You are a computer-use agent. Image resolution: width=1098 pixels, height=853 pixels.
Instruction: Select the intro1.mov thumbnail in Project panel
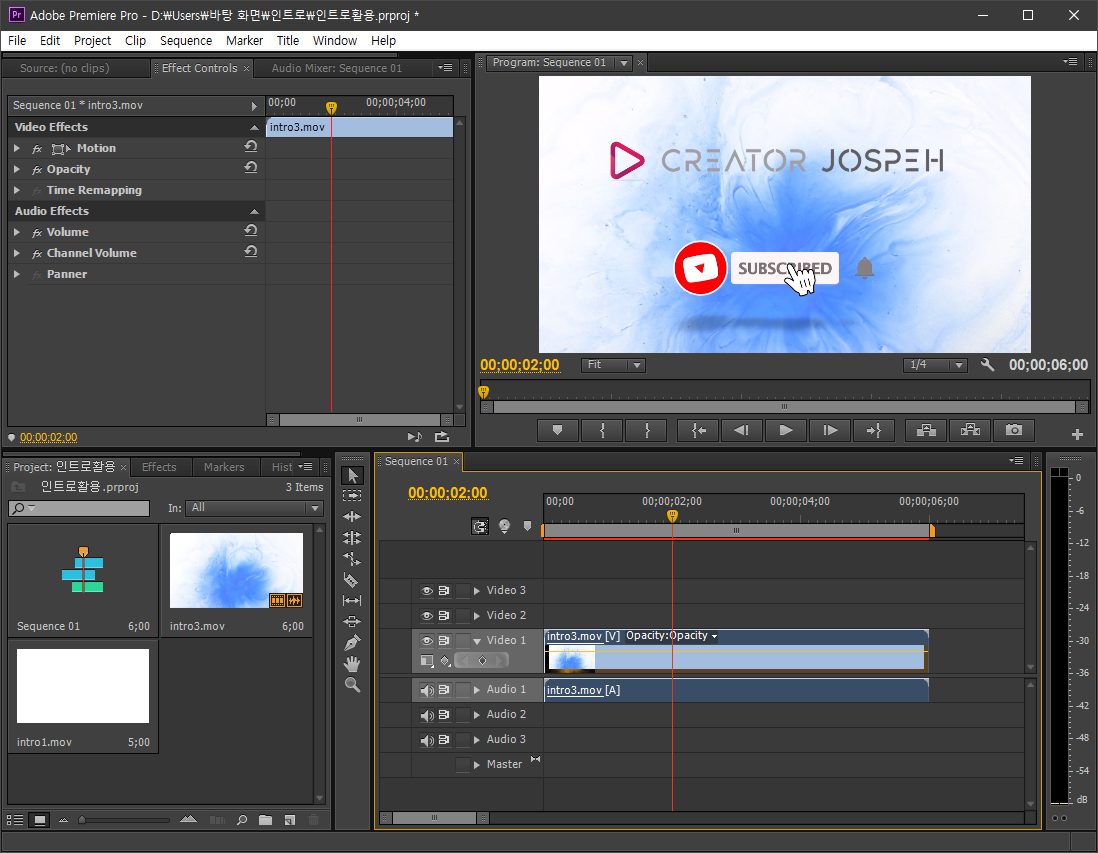[83, 686]
